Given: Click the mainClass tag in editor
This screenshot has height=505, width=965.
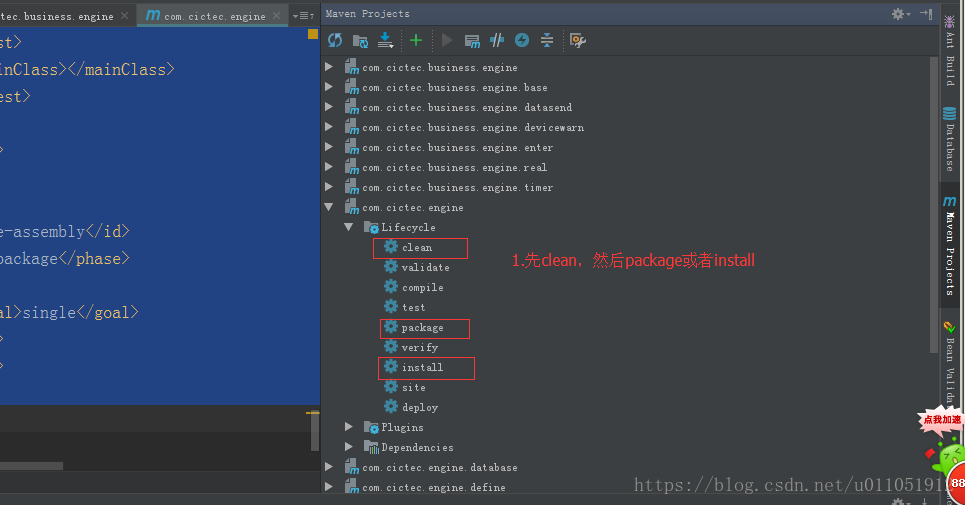Looking at the screenshot, I should pyautogui.click(x=87, y=70).
